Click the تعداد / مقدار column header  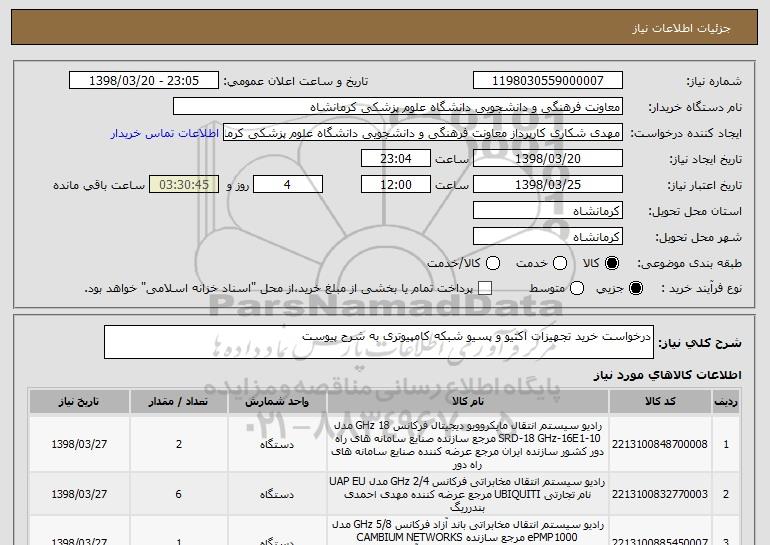tap(178, 402)
